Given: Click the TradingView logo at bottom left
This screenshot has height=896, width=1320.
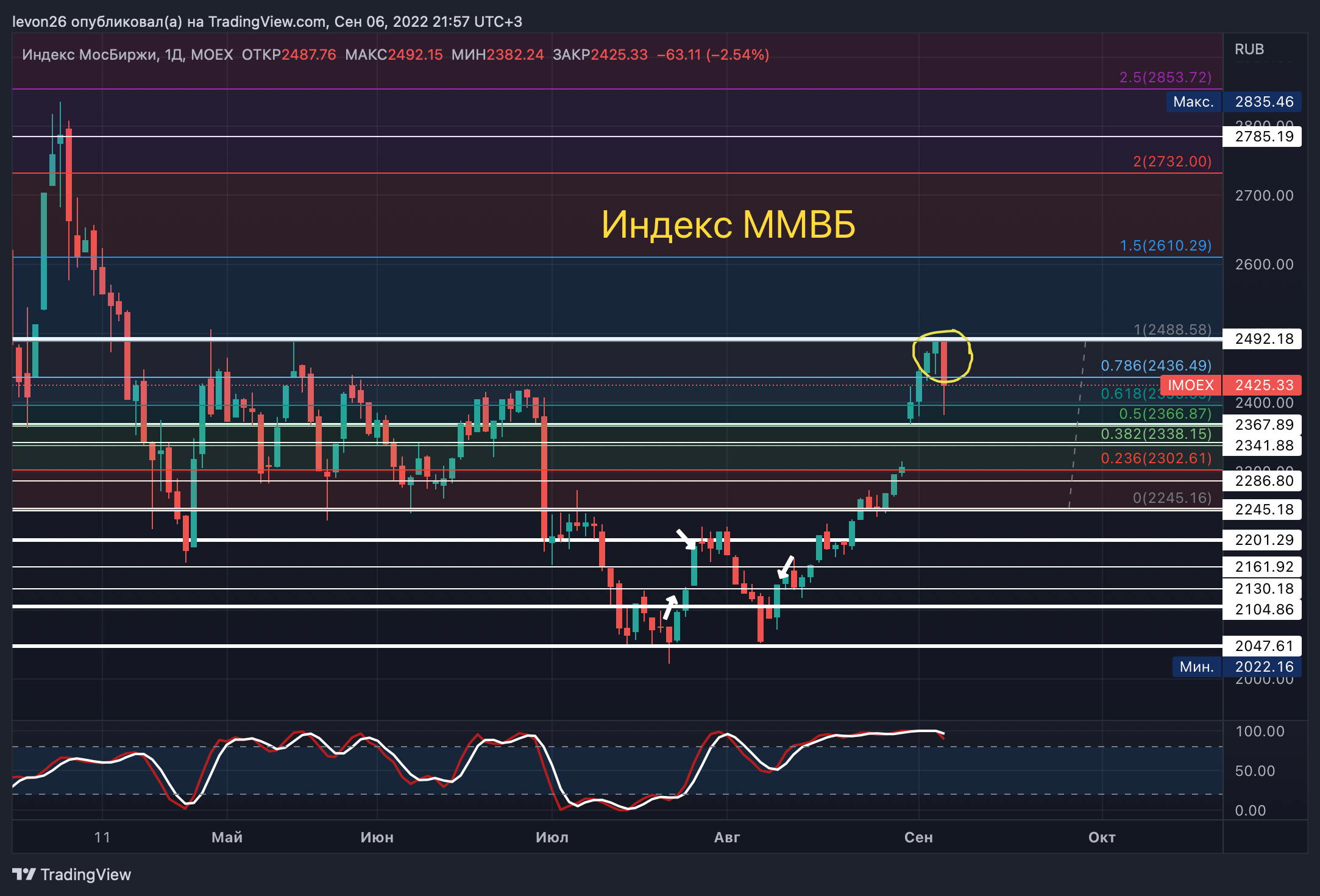Looking at the screenshot, I should click(71, 875).
